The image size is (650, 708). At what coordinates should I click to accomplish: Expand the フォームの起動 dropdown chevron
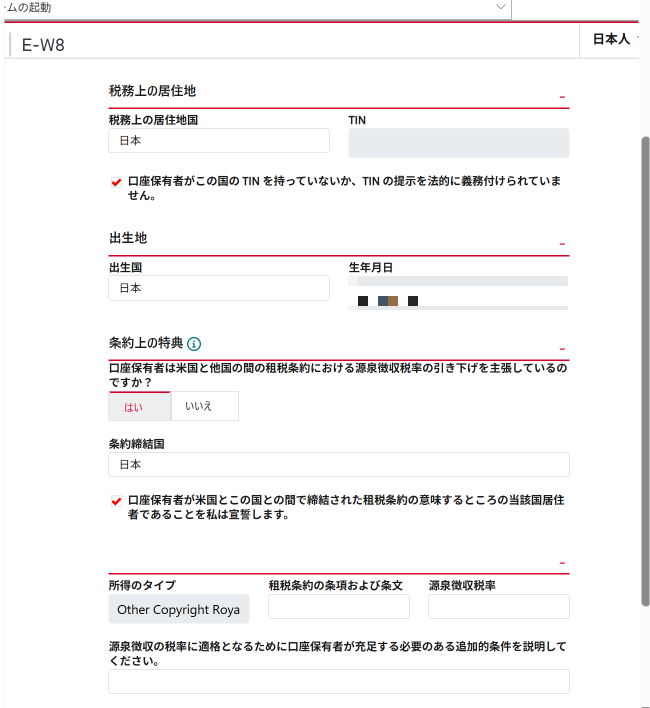[x=500, y=7]
